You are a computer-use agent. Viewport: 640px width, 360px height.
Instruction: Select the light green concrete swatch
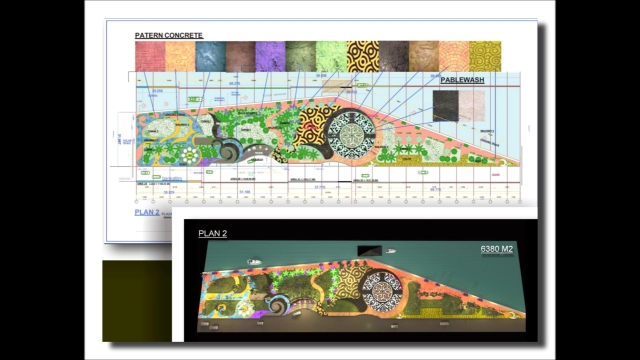click(x=331, y=56)
